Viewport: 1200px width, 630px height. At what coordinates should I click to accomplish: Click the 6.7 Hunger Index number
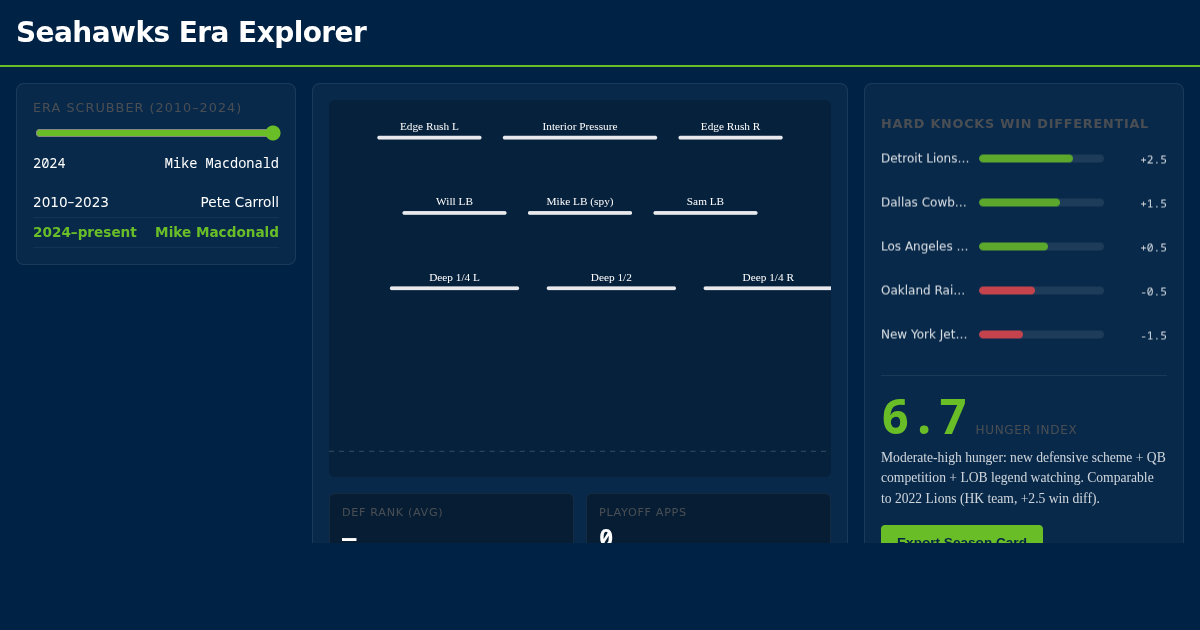coord(924,418)
